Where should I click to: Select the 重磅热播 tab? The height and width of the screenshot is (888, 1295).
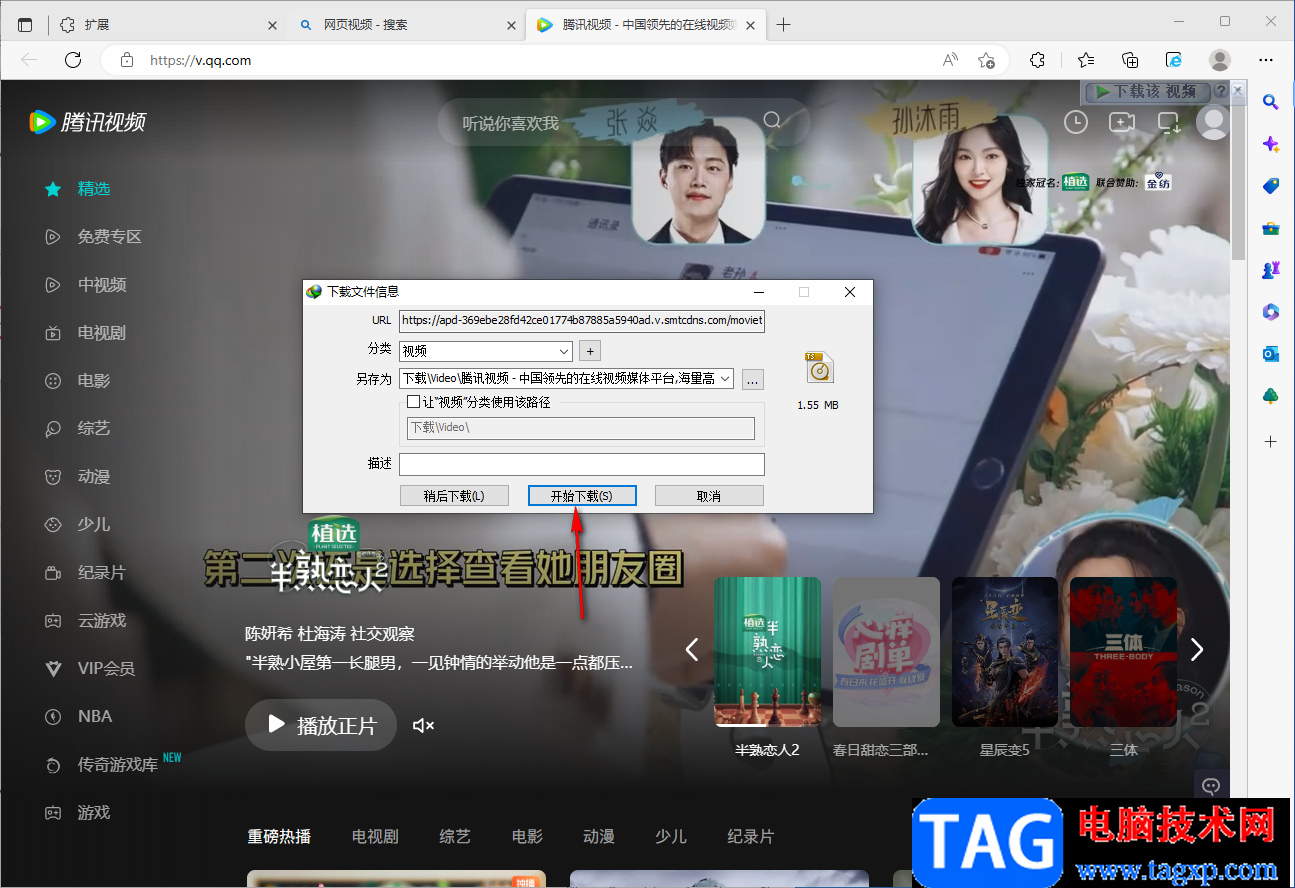[279, 836]
